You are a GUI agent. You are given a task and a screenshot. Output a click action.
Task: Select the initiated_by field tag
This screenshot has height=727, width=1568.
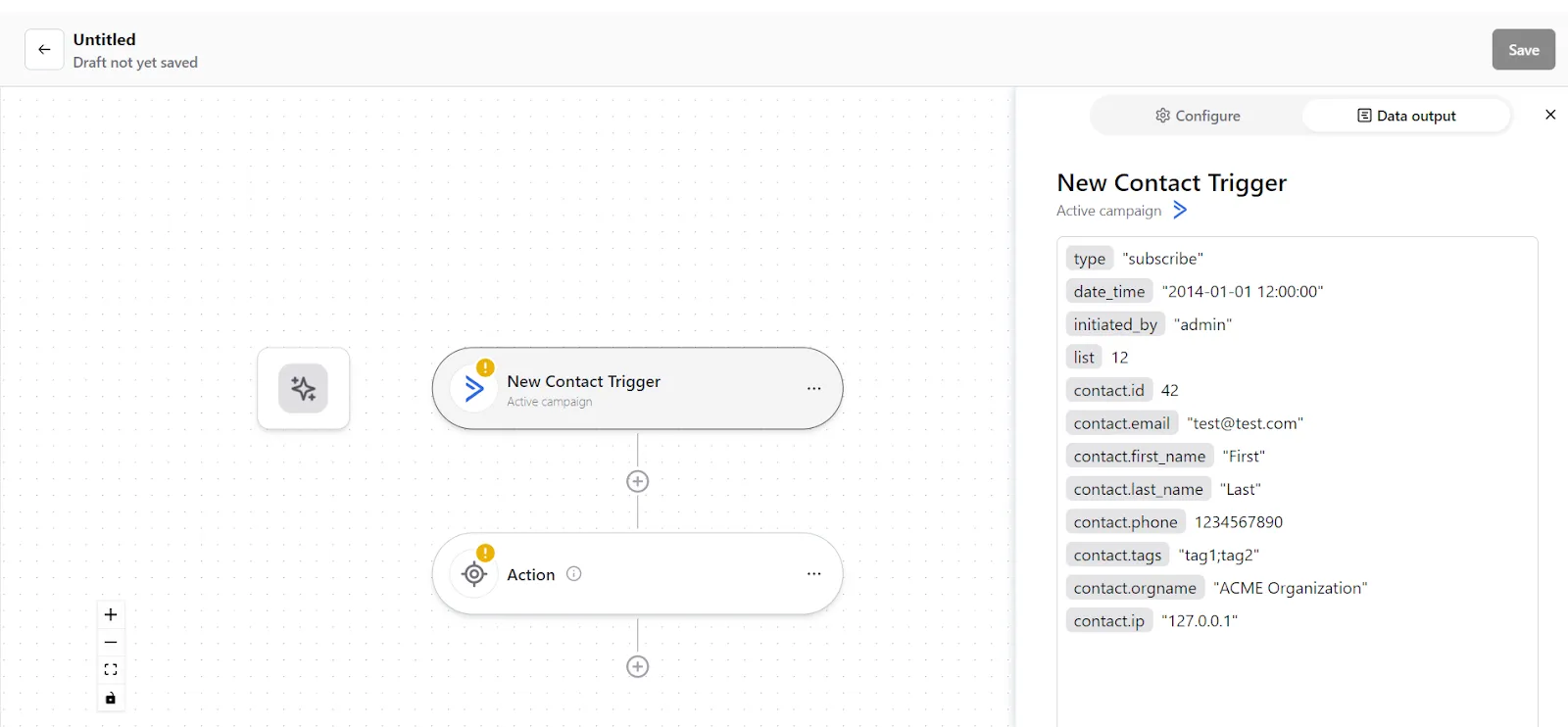1115,324
